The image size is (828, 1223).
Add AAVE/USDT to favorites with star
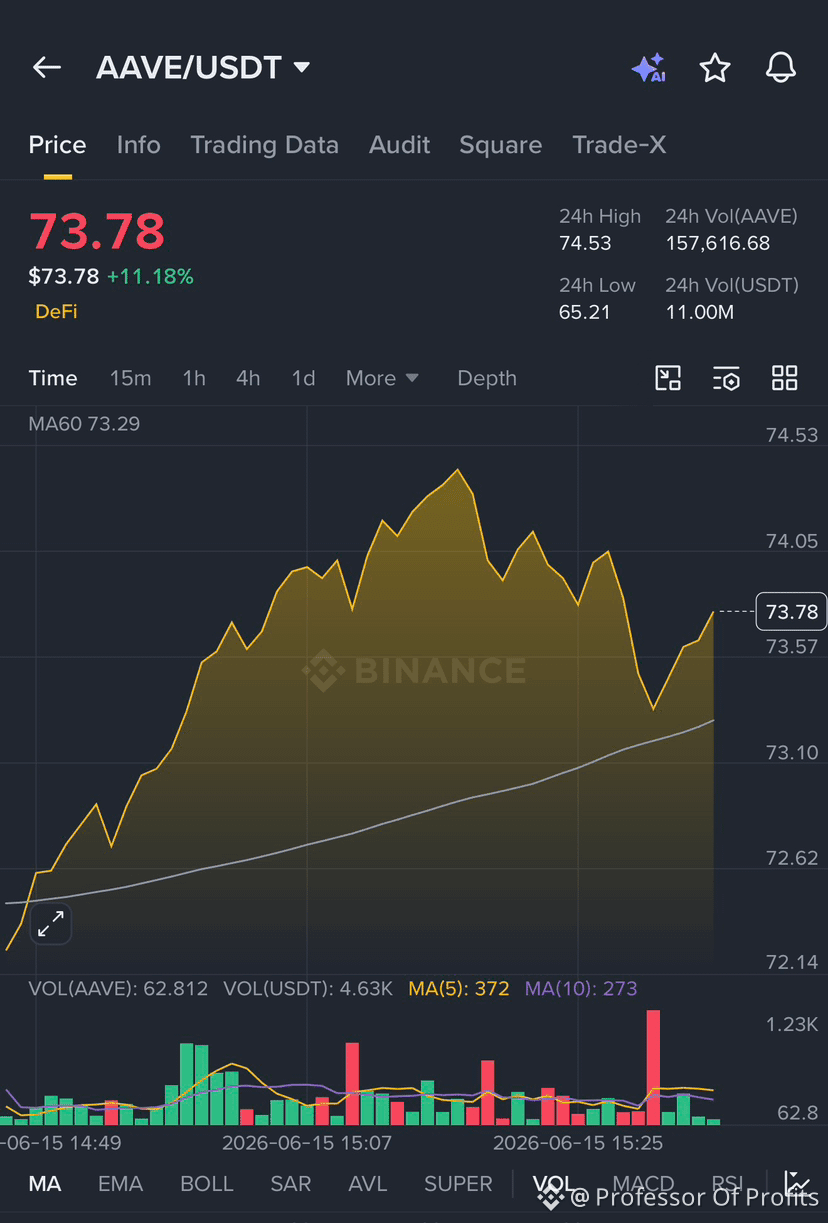pos(714,68)
